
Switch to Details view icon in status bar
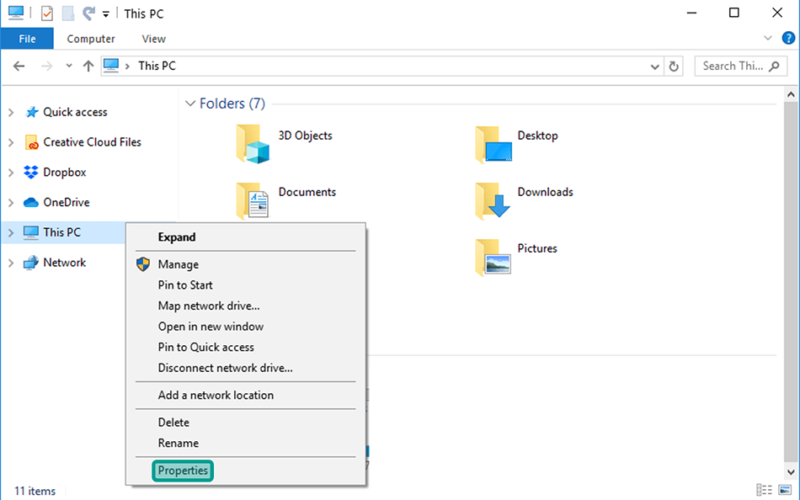pyautogui.click(x=764, y=490)
